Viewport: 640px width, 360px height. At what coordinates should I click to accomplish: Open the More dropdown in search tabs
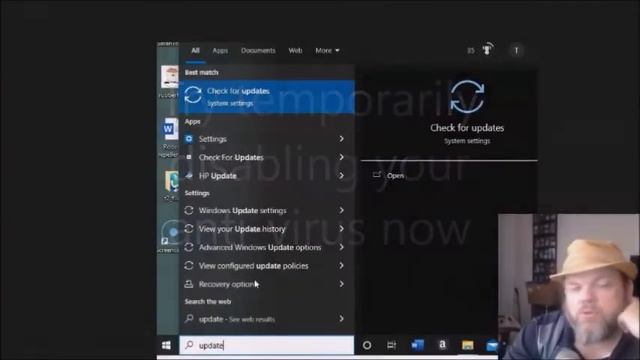point(327,51)
